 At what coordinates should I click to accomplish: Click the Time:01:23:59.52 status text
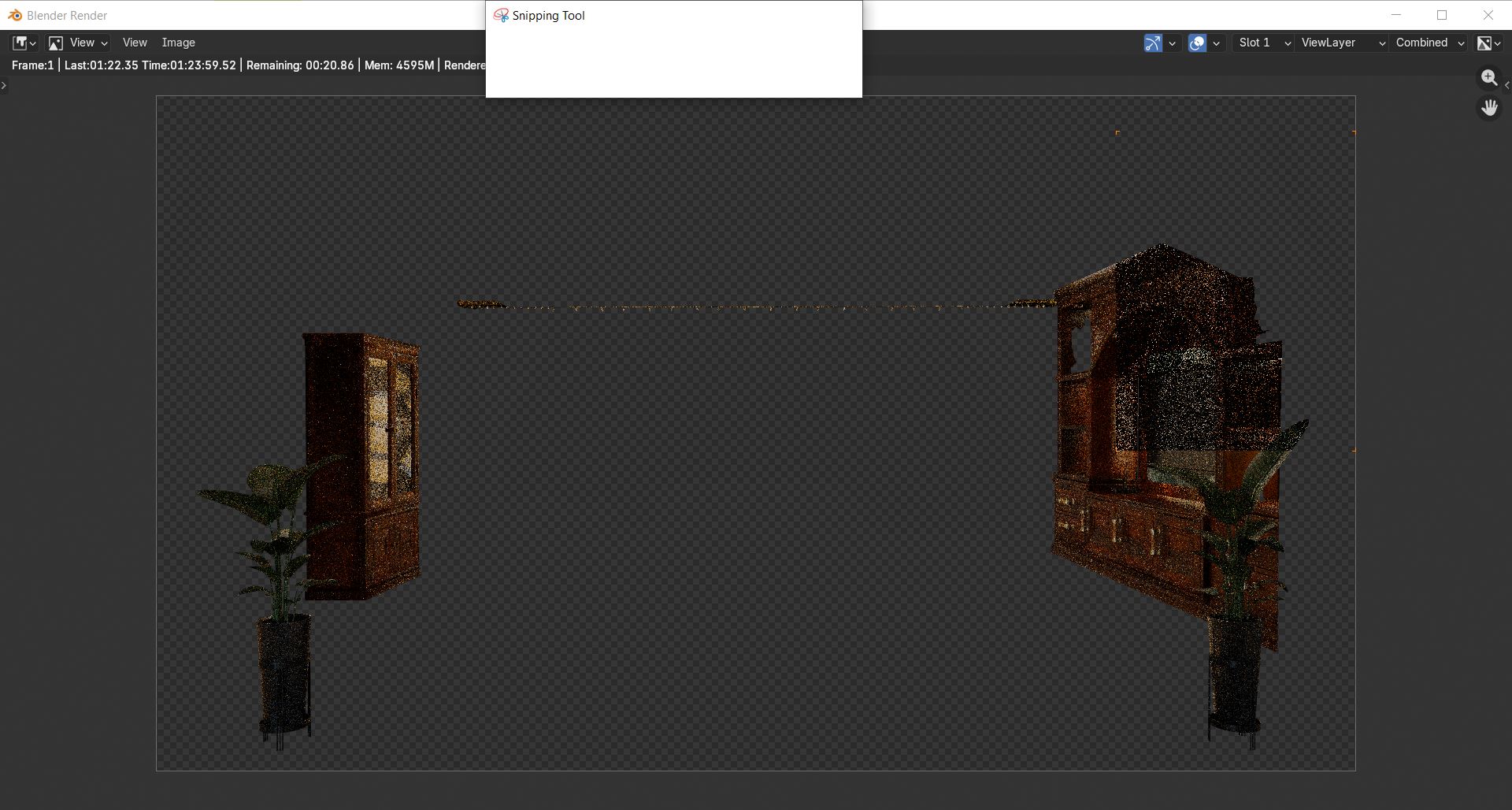point(189,65)
